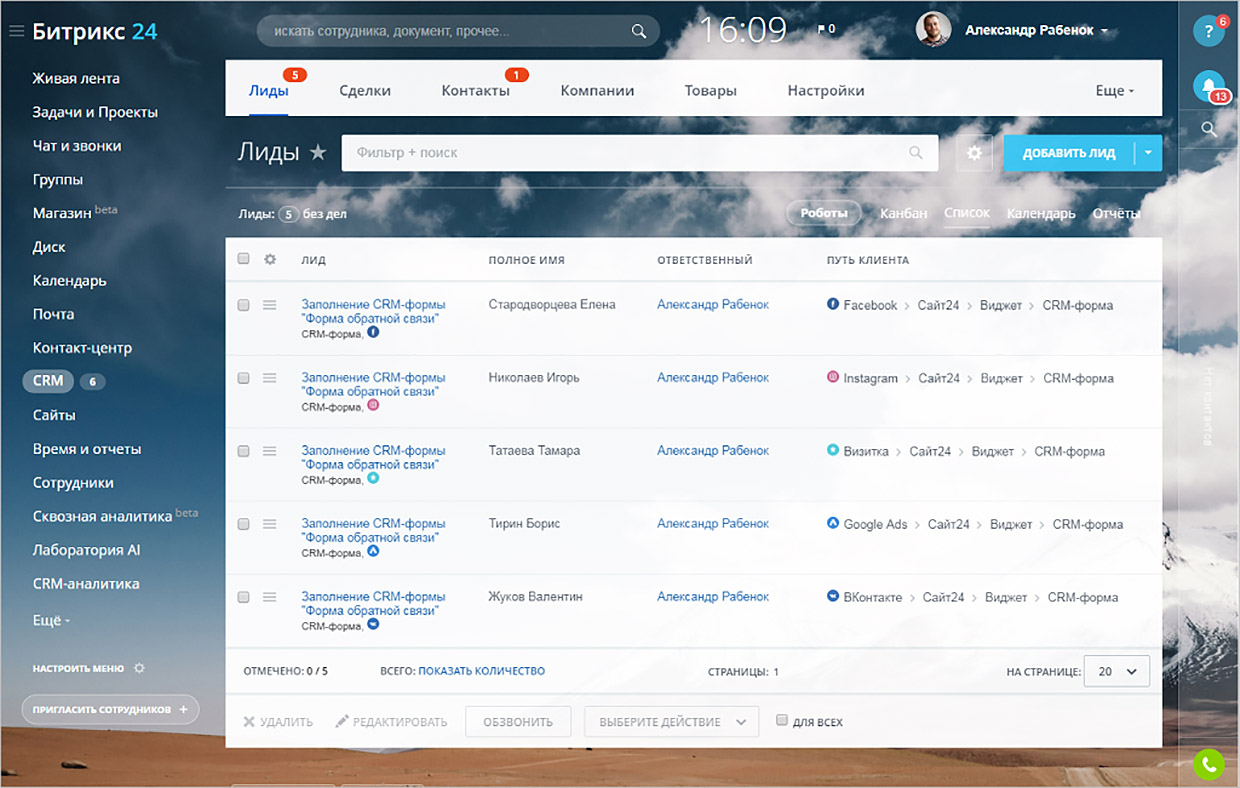
Task: Check the row for Татаева Тамара
Action: click(243, 451)
